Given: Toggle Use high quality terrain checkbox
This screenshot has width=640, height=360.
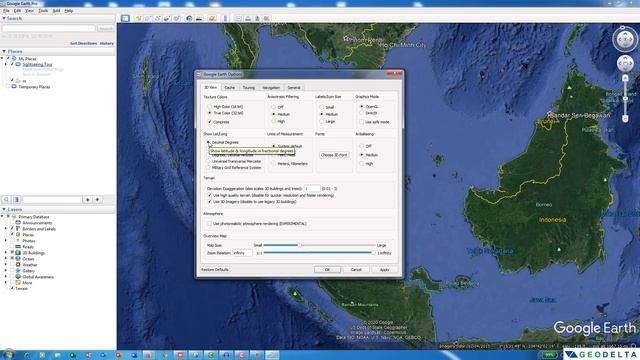Looking at the screenshot, I should (x=210, y=195).
